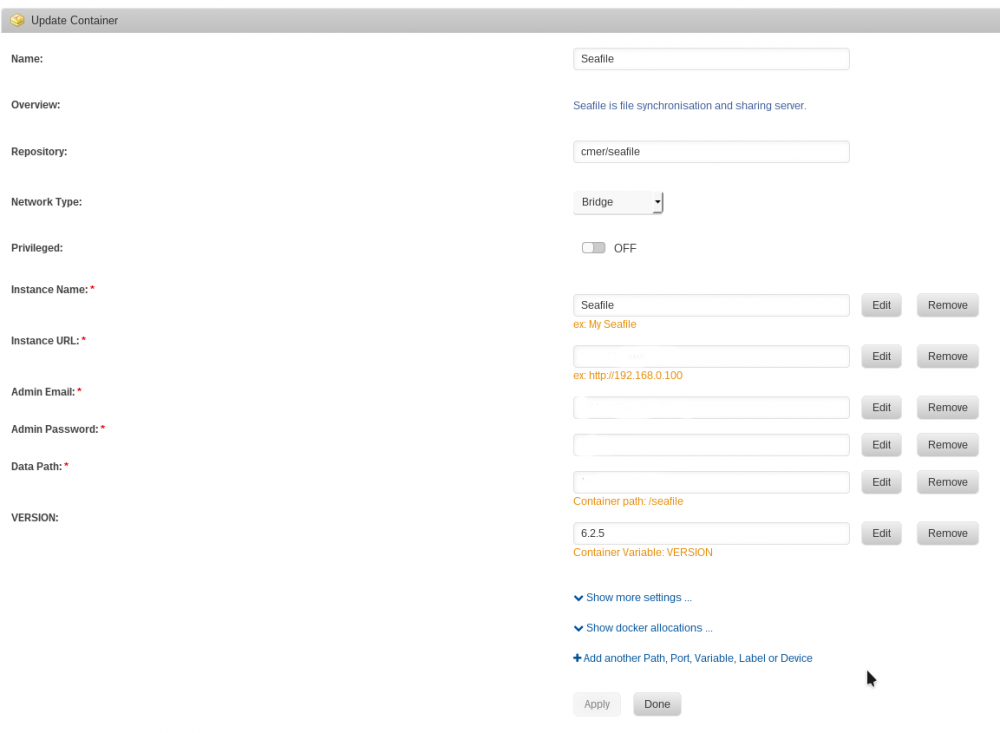Remove the Data Path entry

click(x=948, y=482)
